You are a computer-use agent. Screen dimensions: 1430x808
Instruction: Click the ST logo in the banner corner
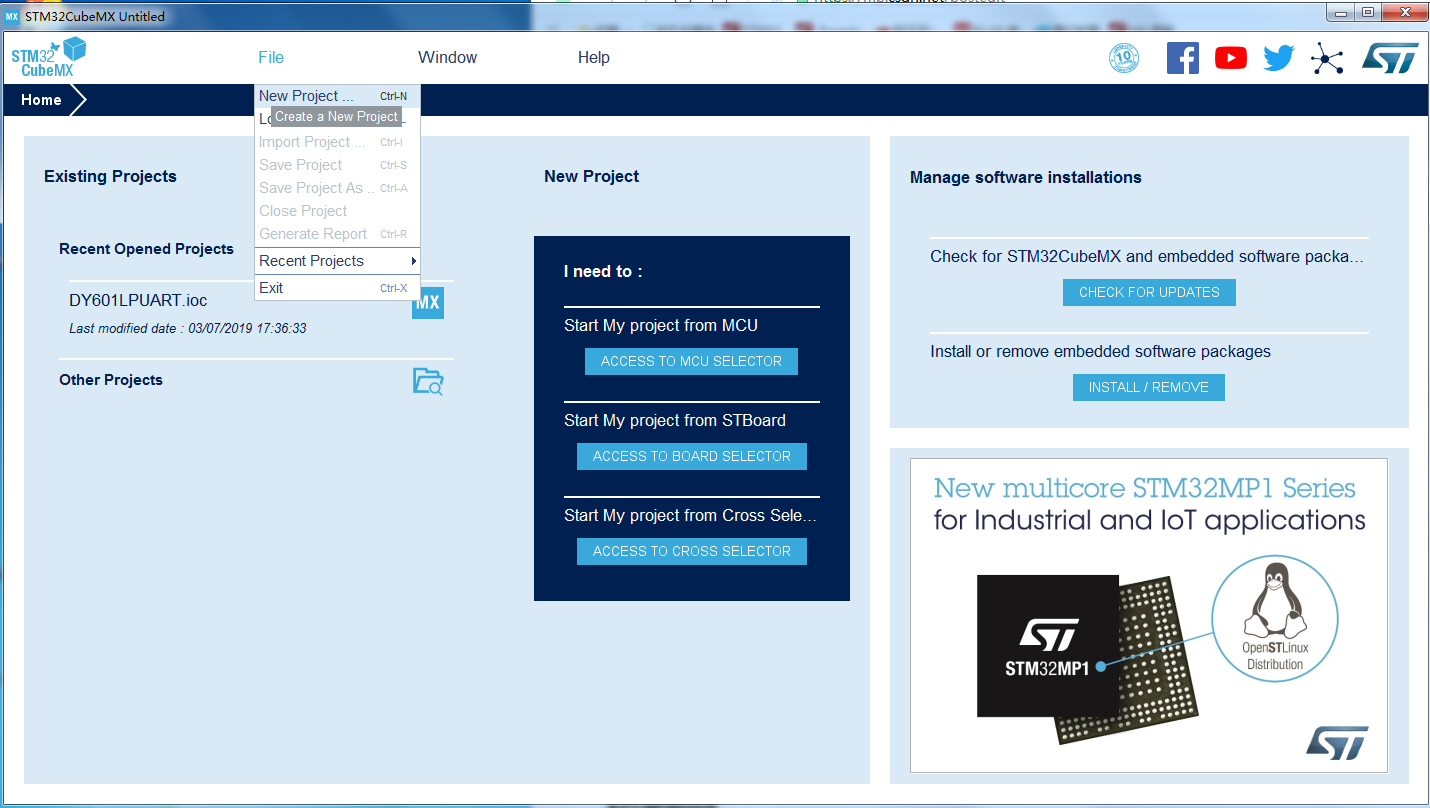coord(1337,742)
